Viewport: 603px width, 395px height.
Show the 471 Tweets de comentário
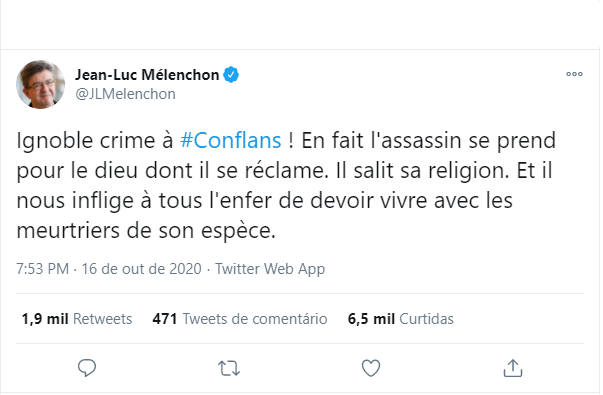[240, 319]
